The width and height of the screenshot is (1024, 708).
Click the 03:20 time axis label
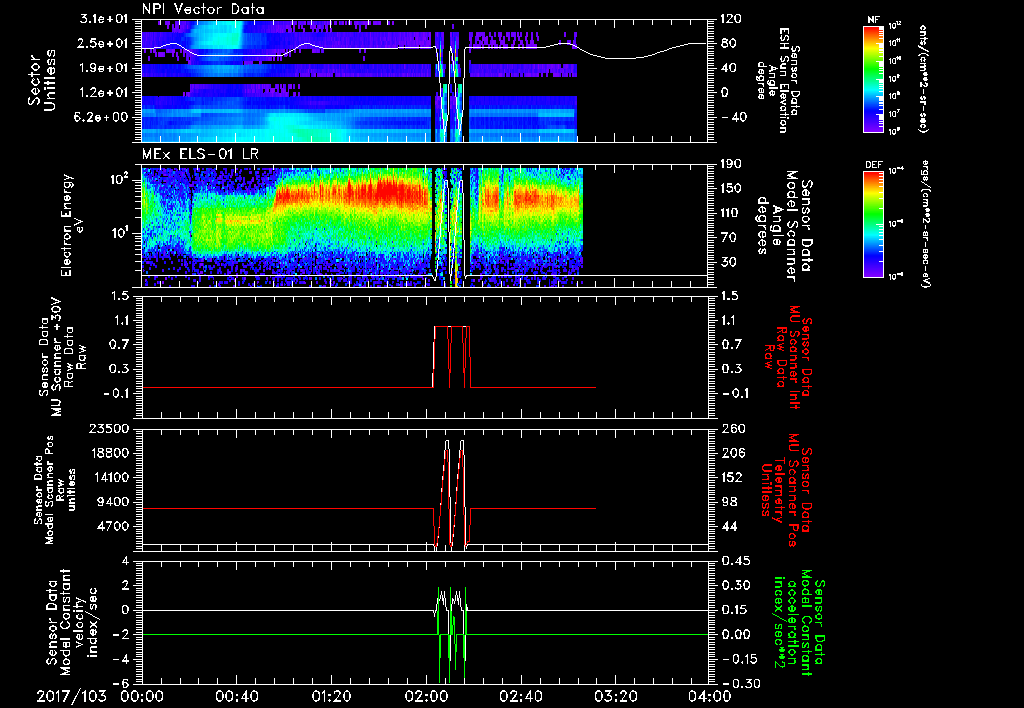pos(617,695)
